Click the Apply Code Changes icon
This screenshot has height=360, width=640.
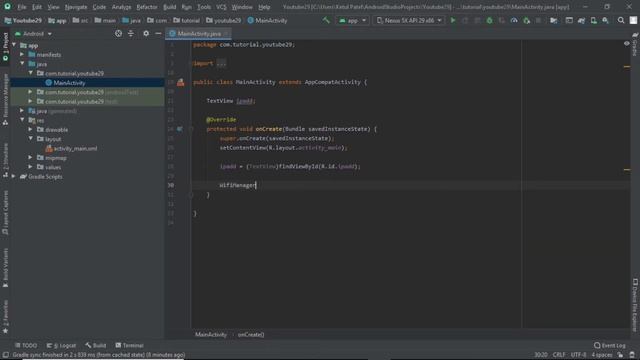pyautogui.click(x=477, y=20)
